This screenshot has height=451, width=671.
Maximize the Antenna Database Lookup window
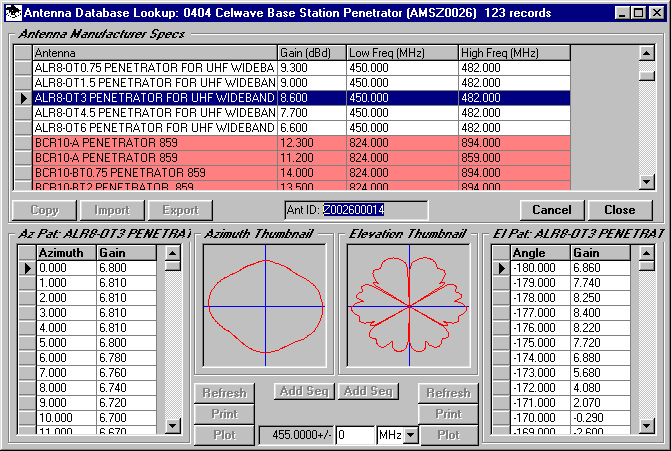639,13
